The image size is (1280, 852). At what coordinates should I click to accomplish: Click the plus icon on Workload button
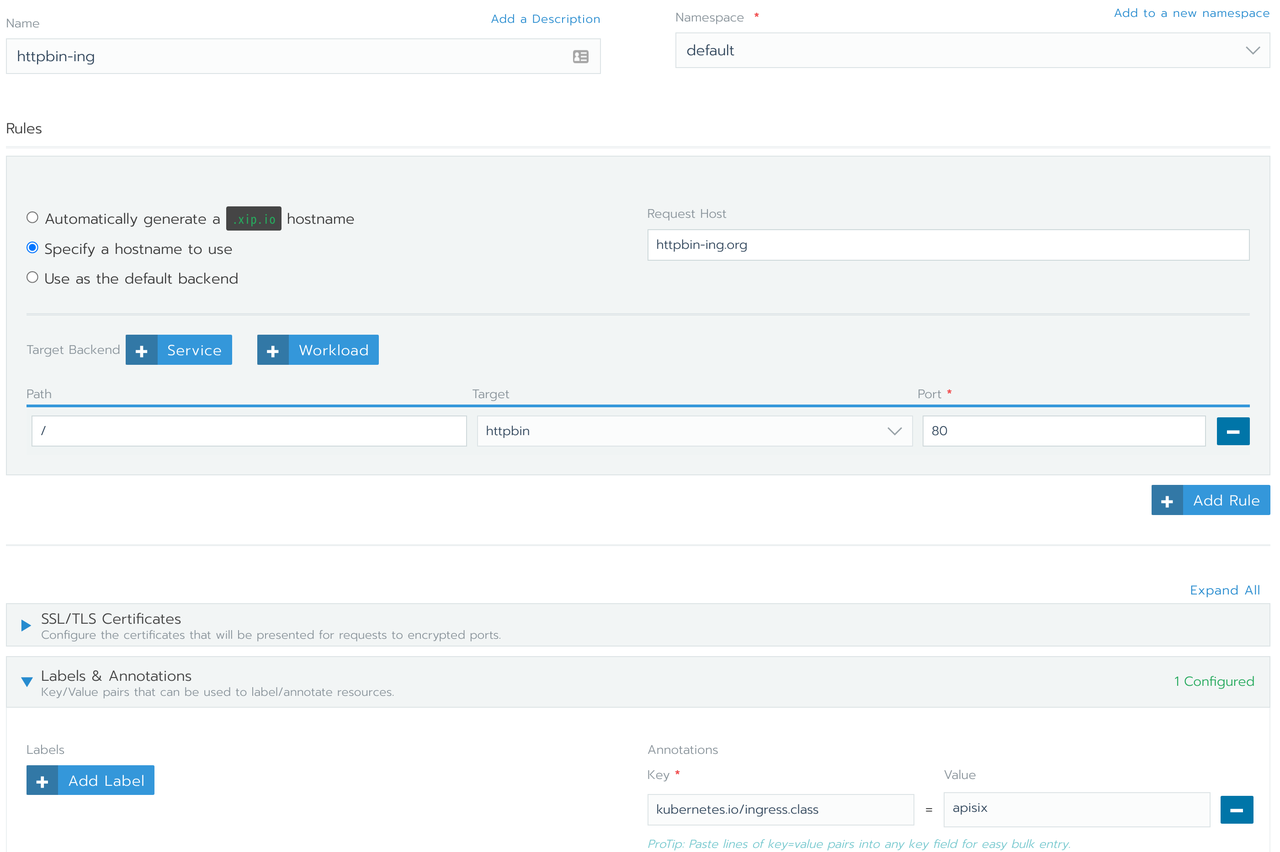tap(273, 351)
